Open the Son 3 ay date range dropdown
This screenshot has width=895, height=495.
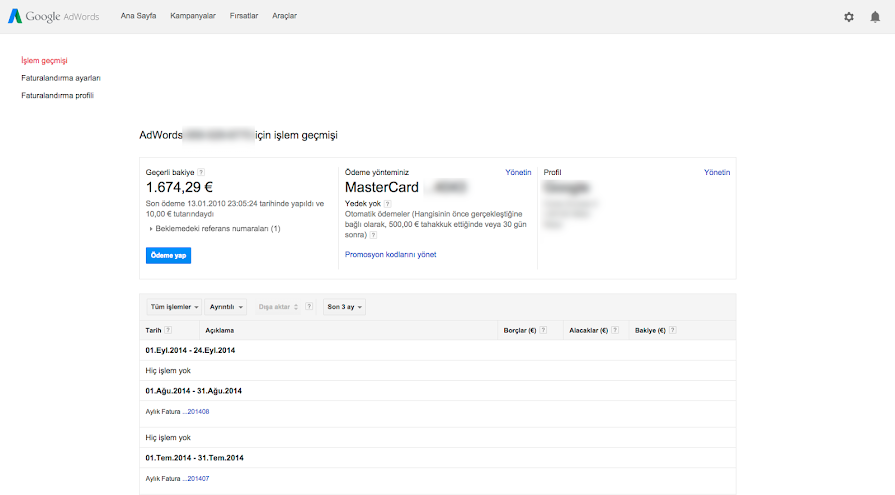click(344, 307)
